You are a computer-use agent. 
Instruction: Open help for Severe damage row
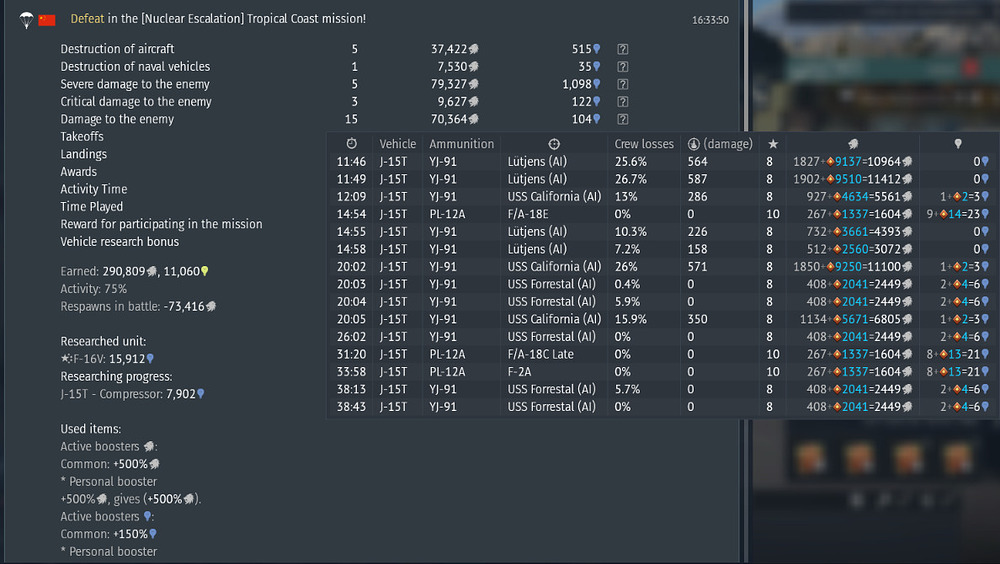pos(622,84)
